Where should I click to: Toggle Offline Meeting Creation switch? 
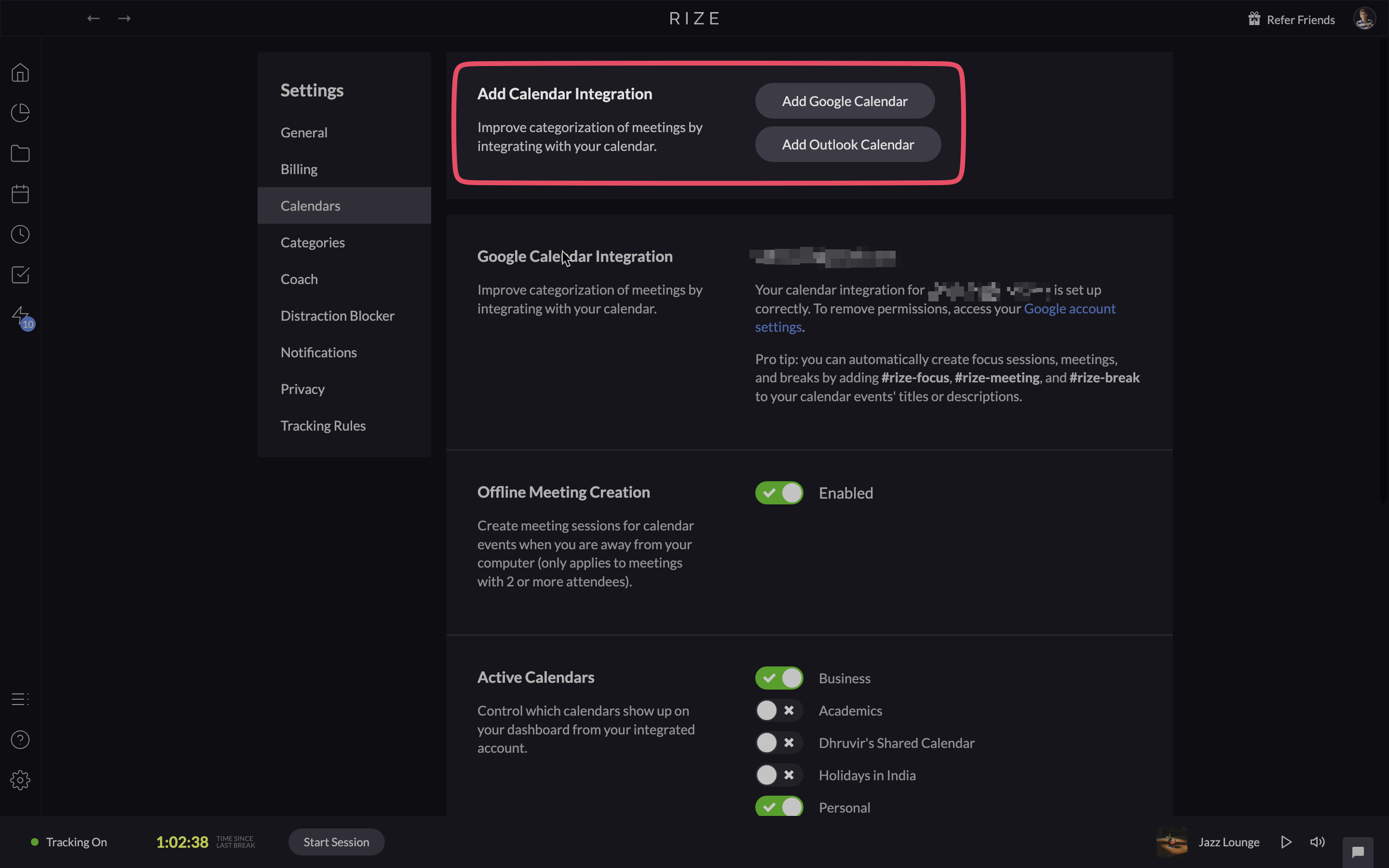(779, 492)
